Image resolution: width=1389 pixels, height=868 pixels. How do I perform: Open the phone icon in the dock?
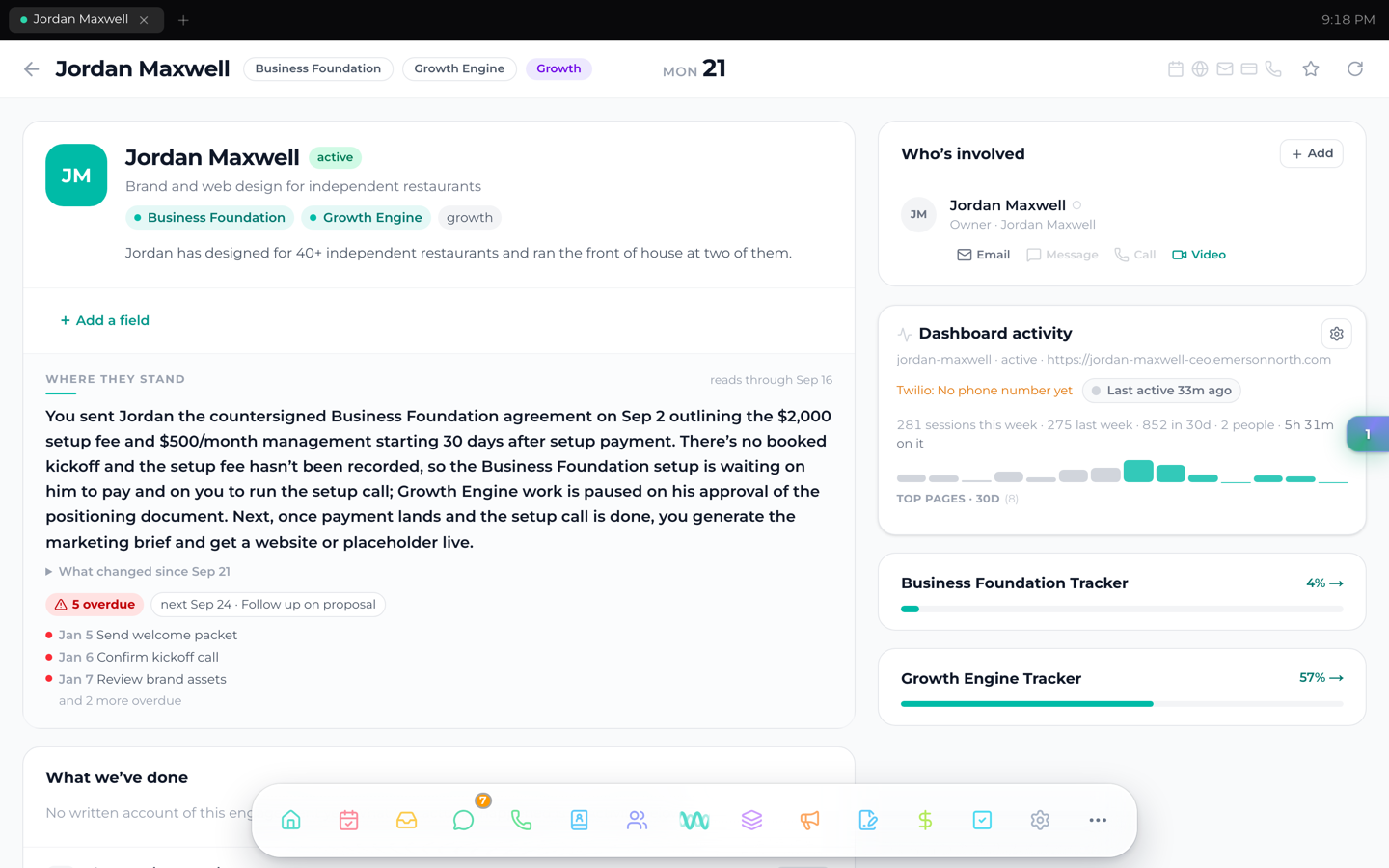tap(521, 820)
